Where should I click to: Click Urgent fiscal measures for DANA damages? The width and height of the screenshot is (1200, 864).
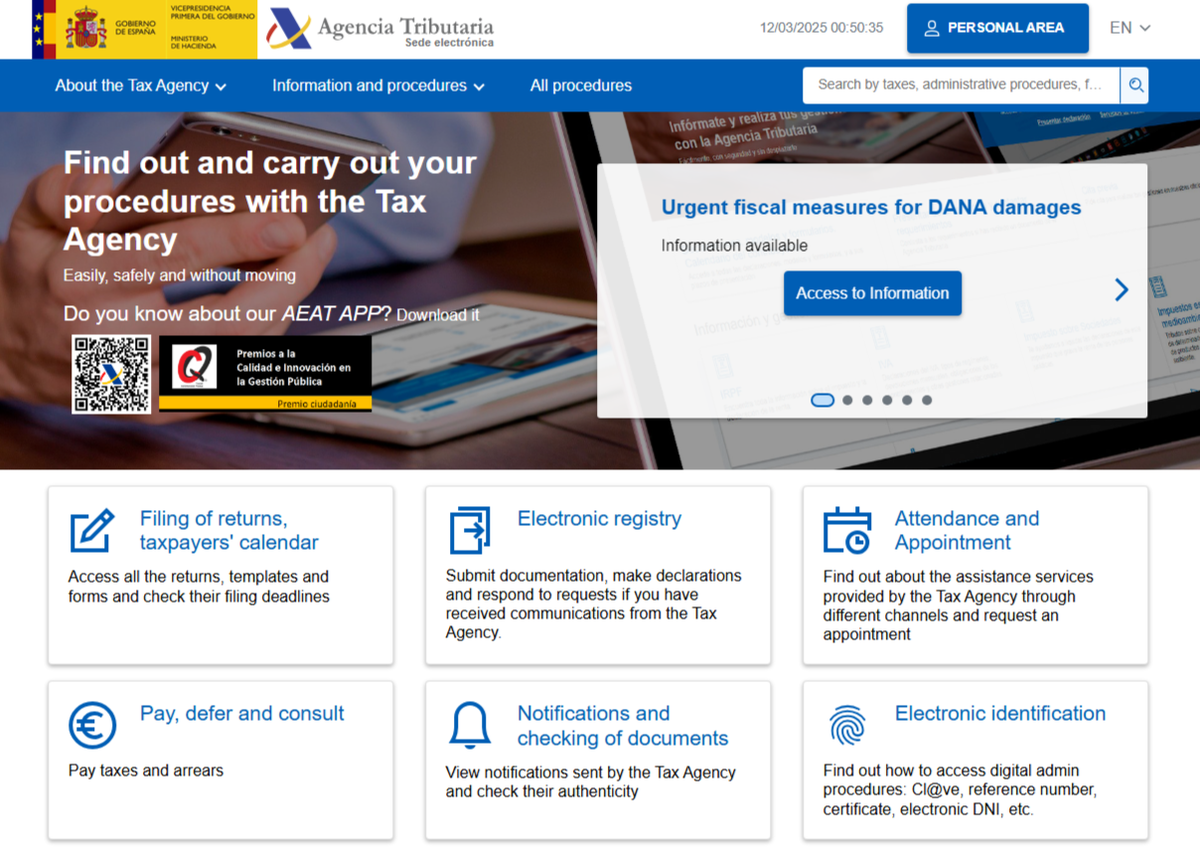click(x=871, y=208)
